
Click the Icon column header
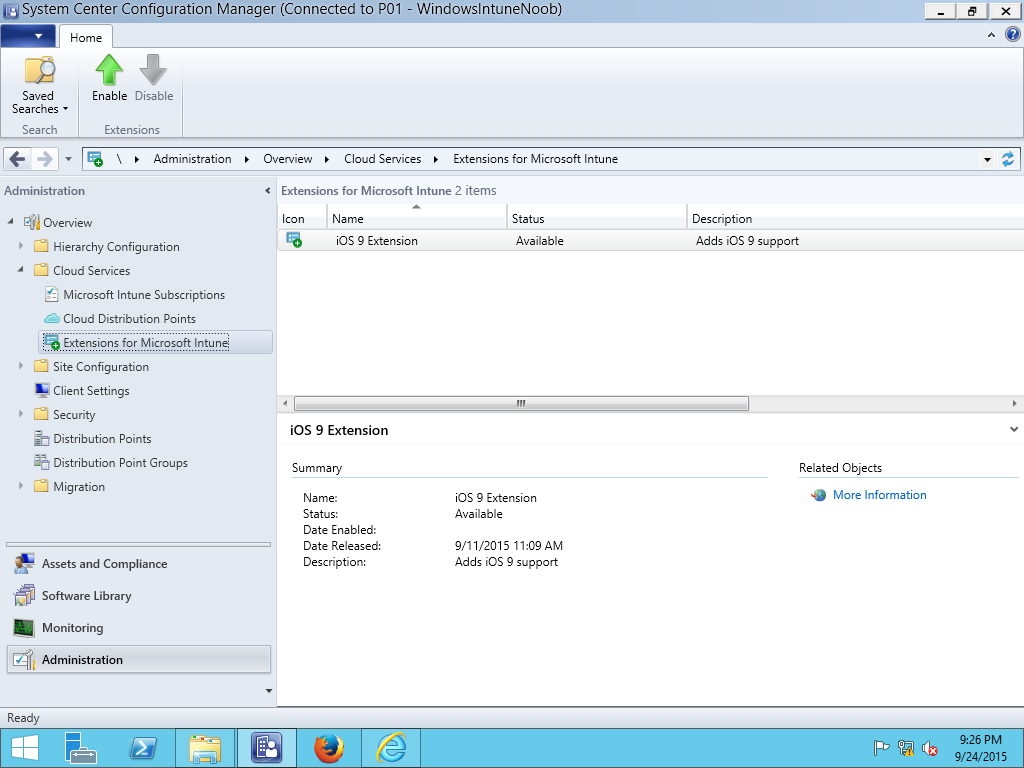point(302,218)
